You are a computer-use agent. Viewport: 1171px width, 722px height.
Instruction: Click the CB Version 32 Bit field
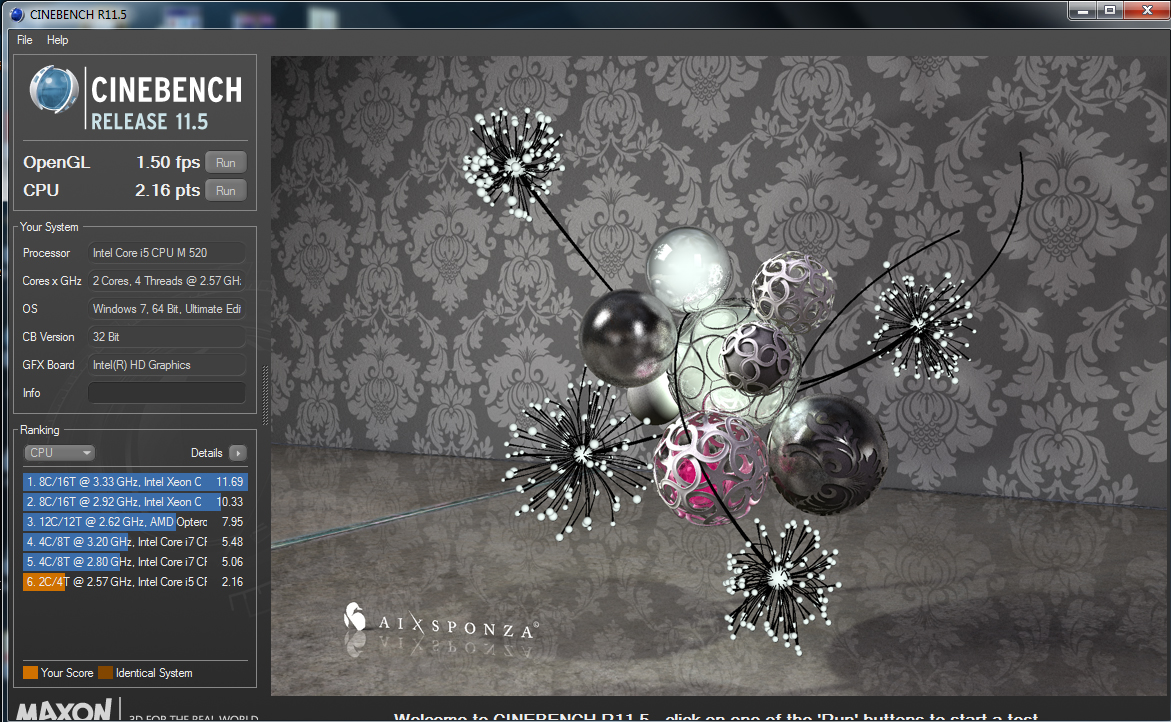pos(167,337)
